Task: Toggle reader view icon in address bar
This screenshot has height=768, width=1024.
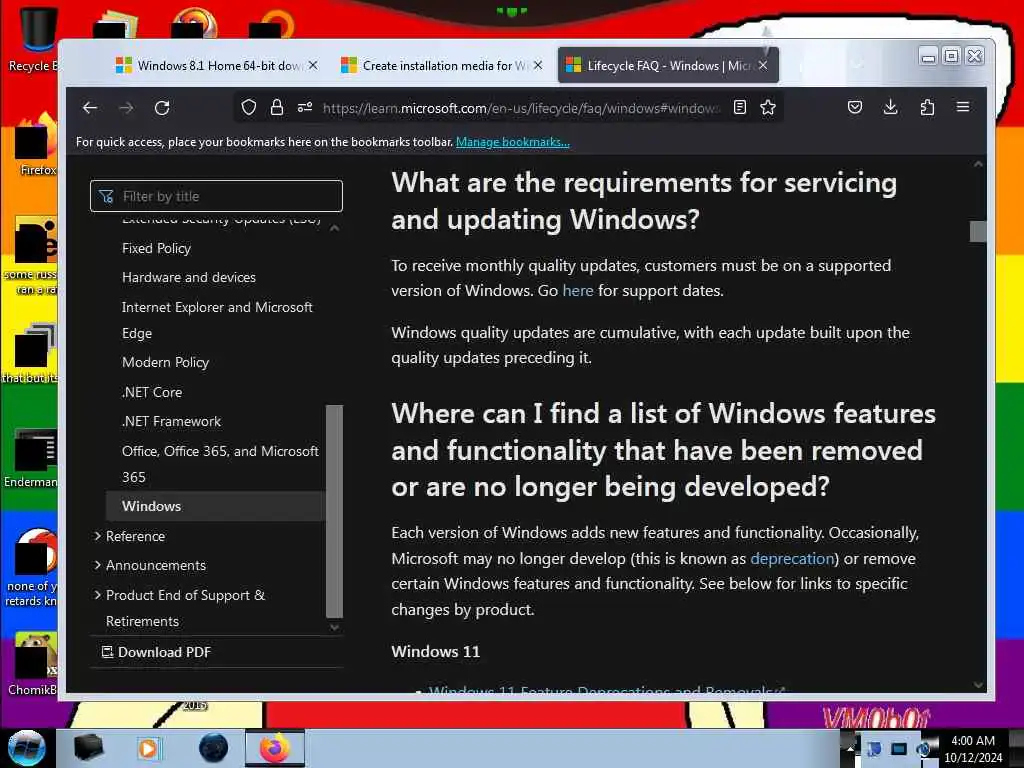Action: pyautogui.click(x=740, y=108)
